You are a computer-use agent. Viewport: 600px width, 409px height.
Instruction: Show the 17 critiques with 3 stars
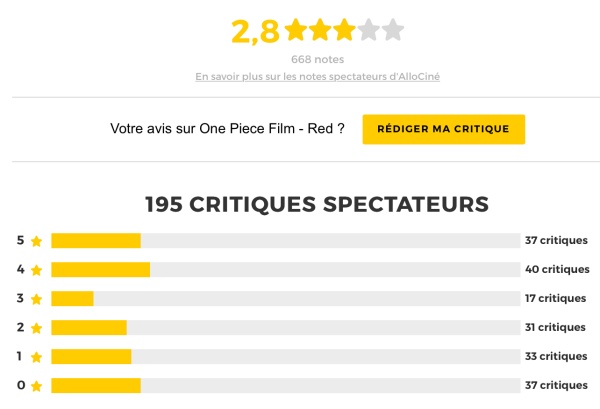[556, 298]
